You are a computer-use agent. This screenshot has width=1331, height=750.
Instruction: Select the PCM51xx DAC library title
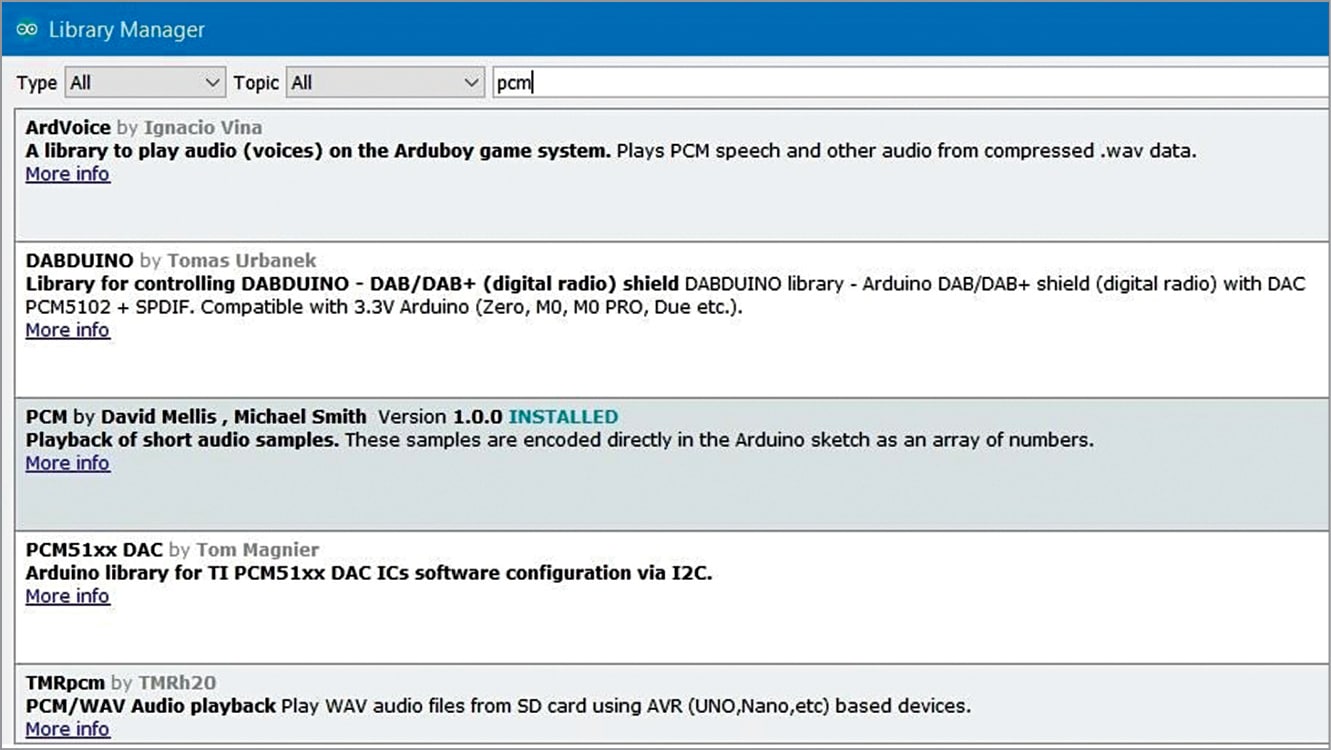pos(94,550)
